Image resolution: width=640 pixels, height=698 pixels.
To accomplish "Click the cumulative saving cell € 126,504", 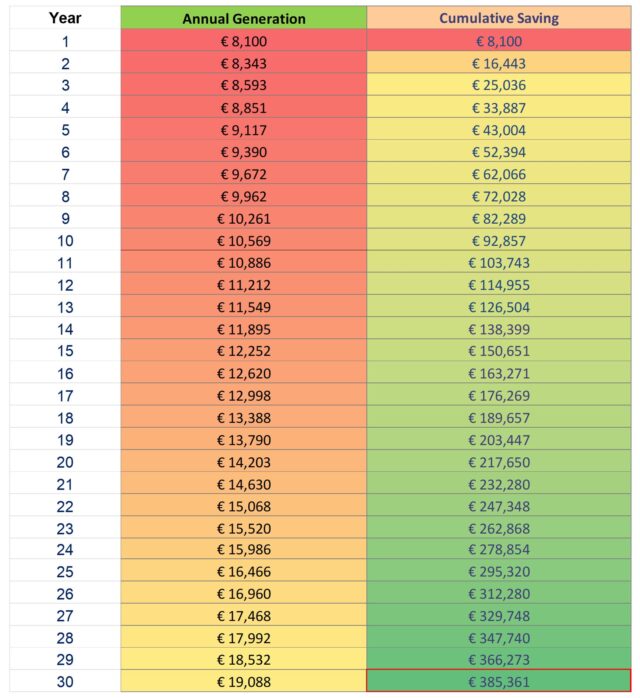I will coord(498,307).
